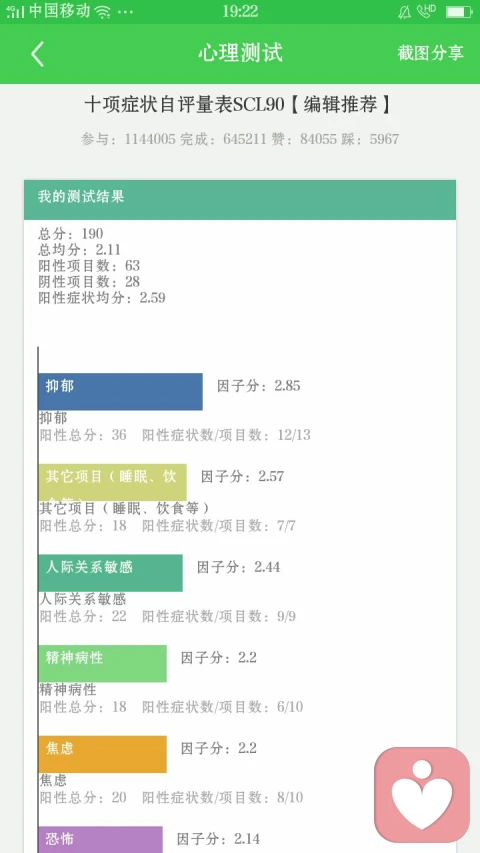Tap the participation statistics line
The width and height of the screenshot is (480, 853).
(240, 139)
